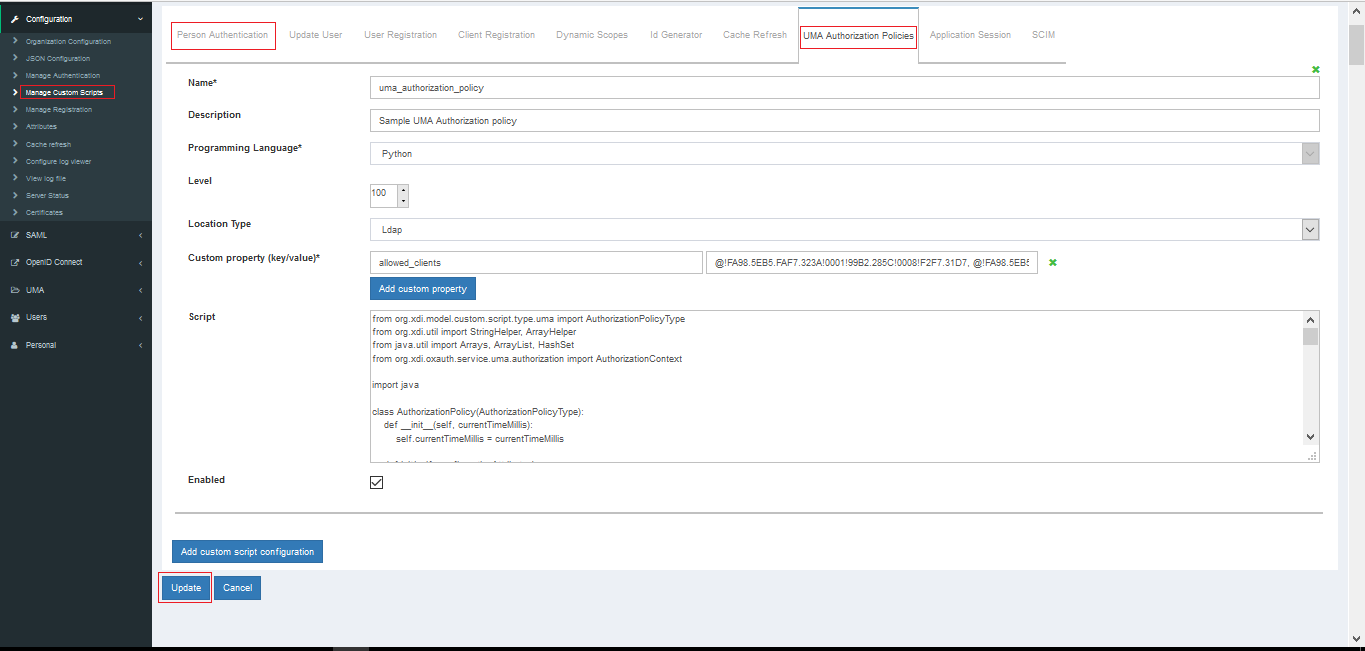
Task: Remove the allowed_clients custom property with green X
Action: [x=1053, y=263]
